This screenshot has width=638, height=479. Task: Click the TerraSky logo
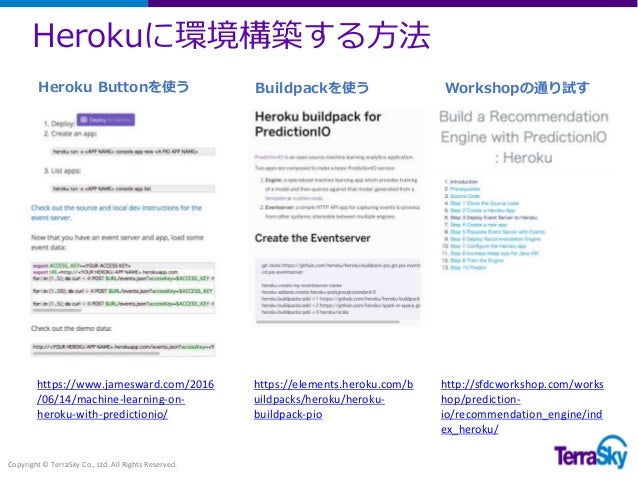click(x=591, y=452)
